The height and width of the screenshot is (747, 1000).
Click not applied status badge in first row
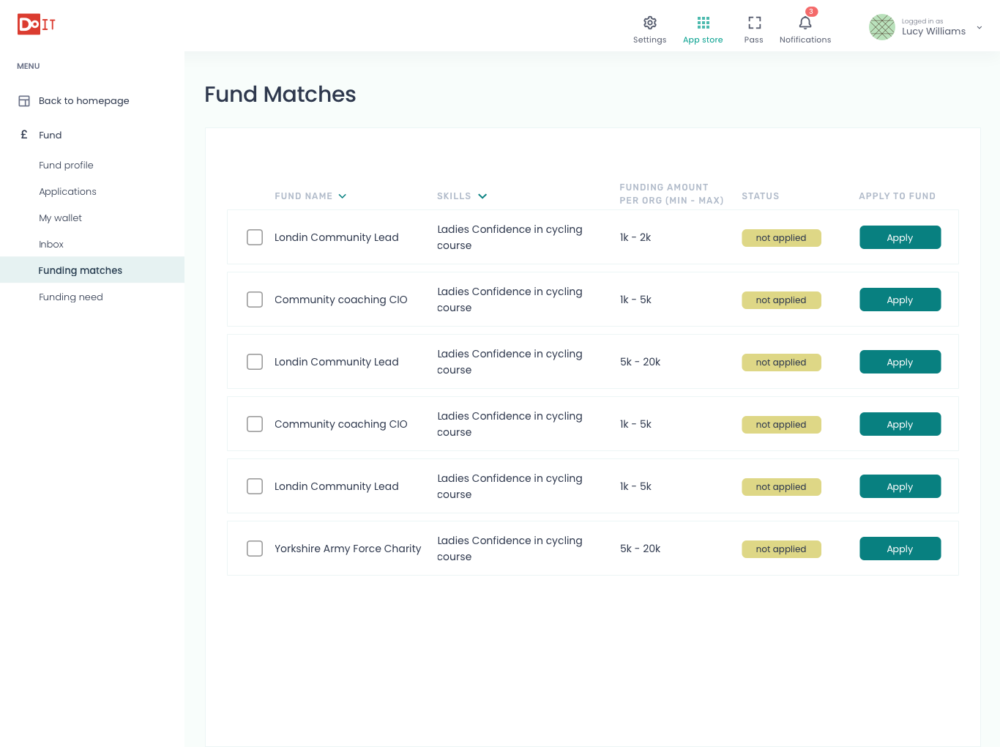coord(781,238)
